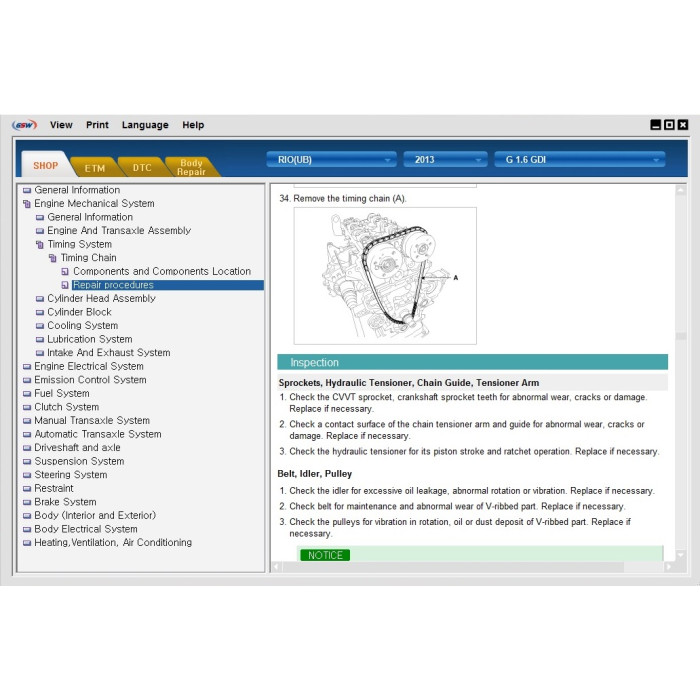
Task: Click book icon beside Heating, Ventilation, Air Conditioning
Action: point(27,543)
